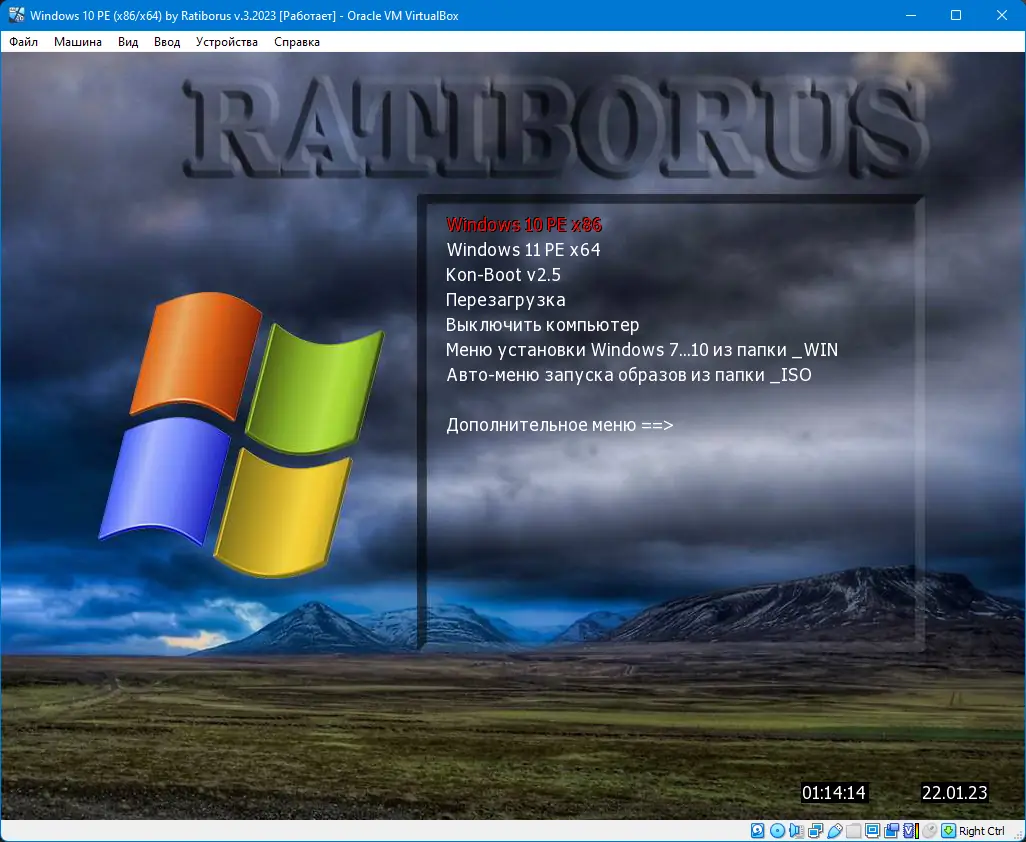Open the Машина menu
Image resolution: width=1026 pixels, height=842 pixels.
(x=78, y=42)
